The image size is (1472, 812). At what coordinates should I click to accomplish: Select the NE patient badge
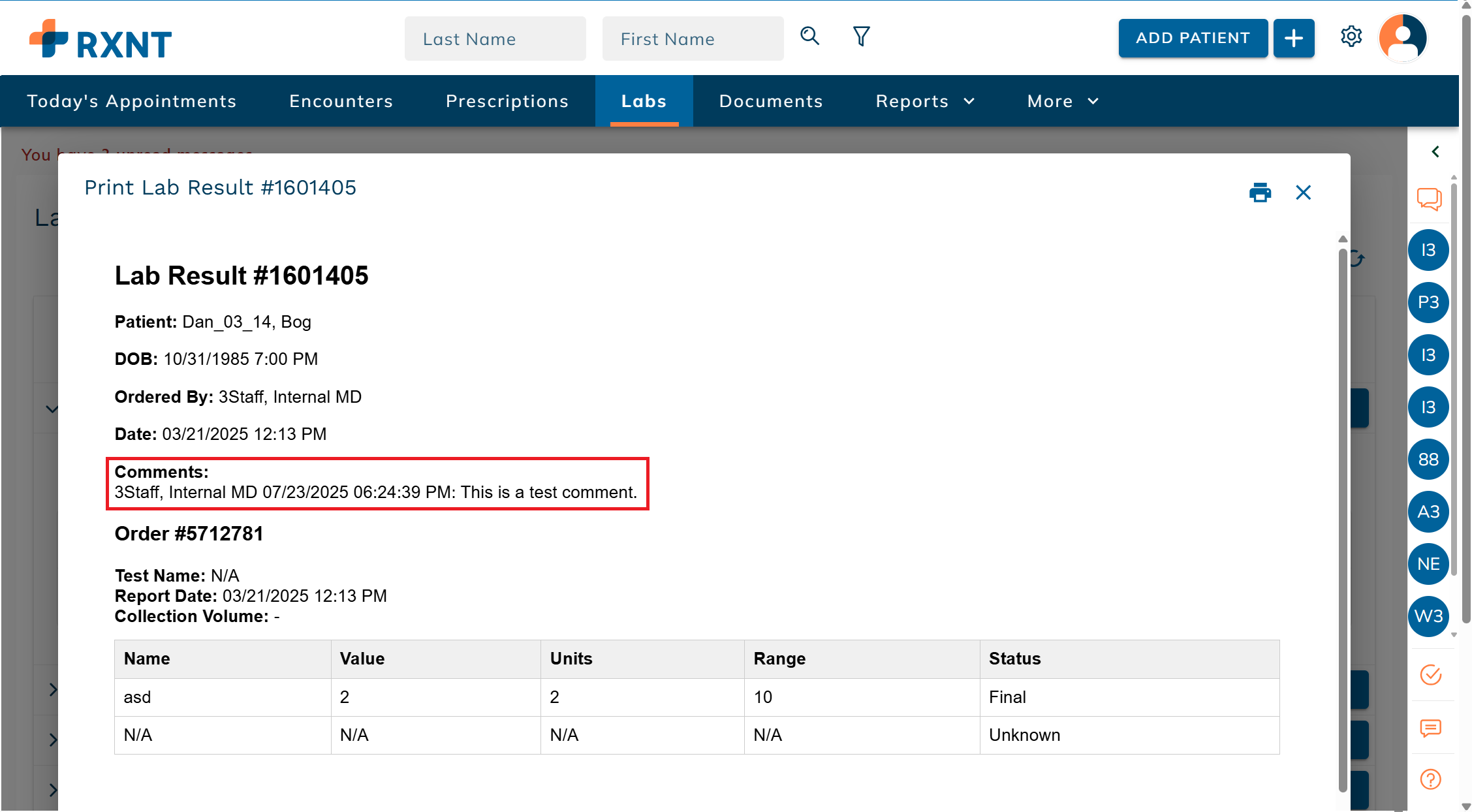coord(1428,564)
